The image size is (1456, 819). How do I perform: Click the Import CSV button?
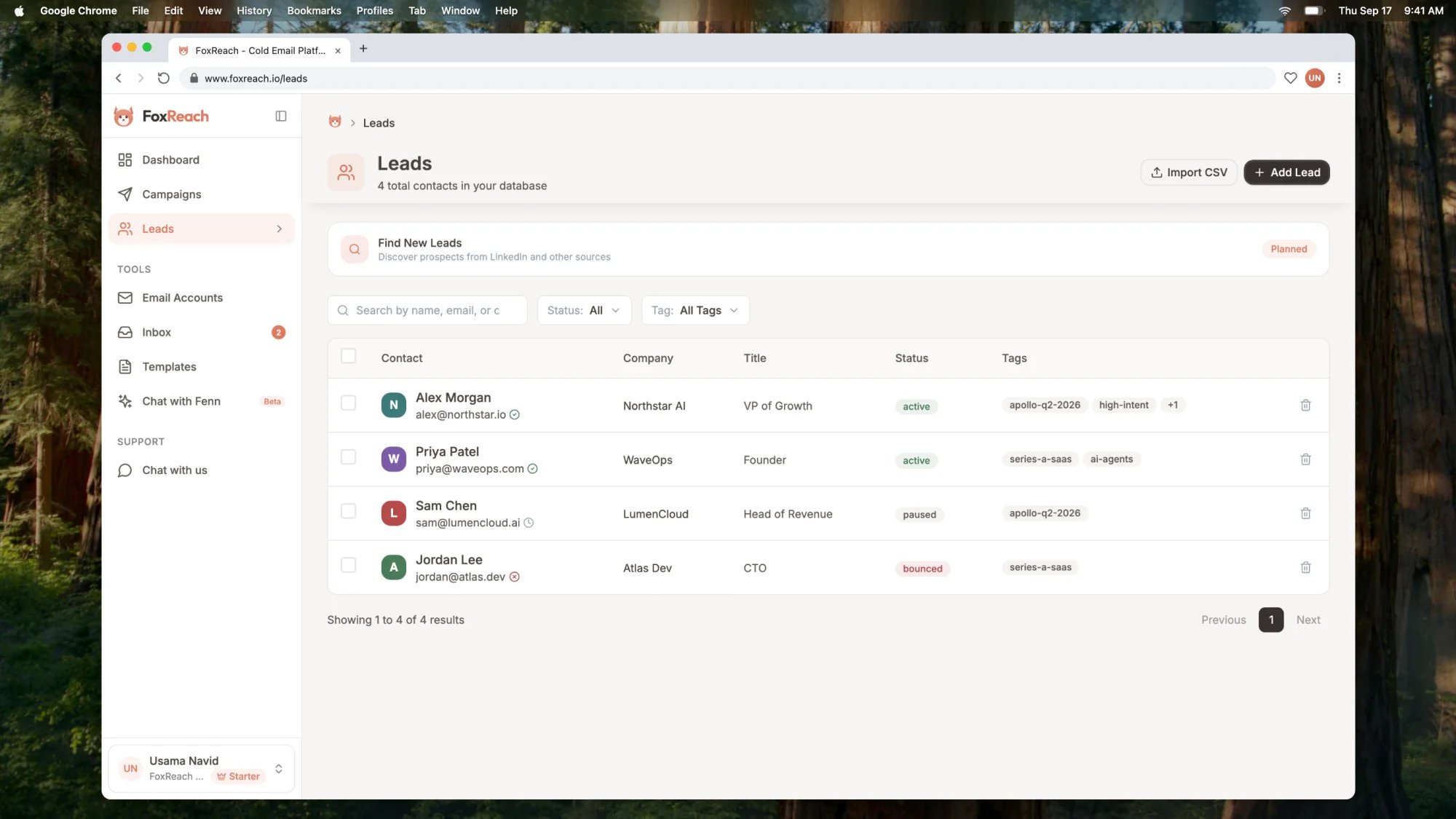pyautogui.click(x=1189, y=173)
